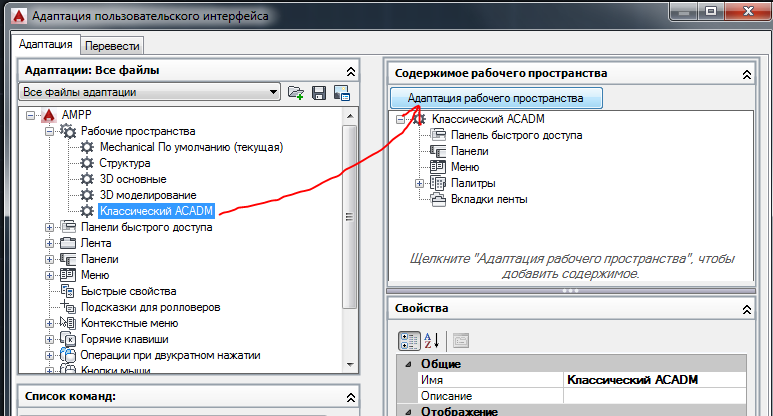773x416 pixels.
Task: Collapse the AMPP root node
Action: tap(31, 115)
